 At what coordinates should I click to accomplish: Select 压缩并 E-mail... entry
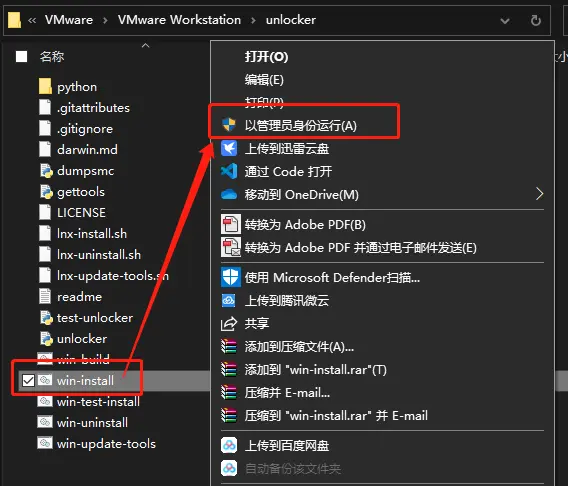click(287, 393)
